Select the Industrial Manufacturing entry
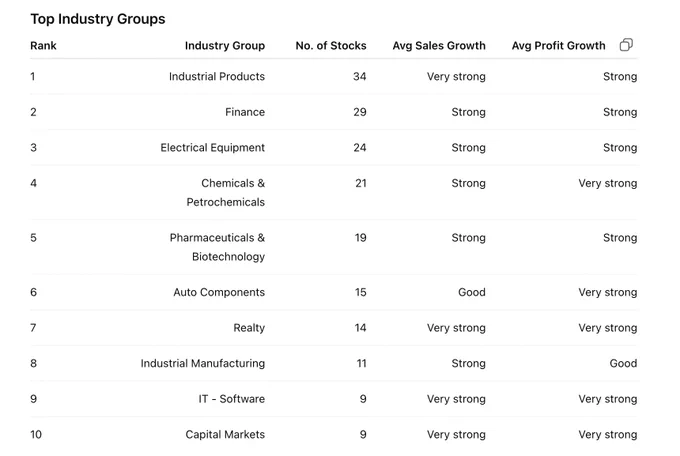The width and height of the screenshot is (680, 456). pyautogui.click(x=203, y=363)
